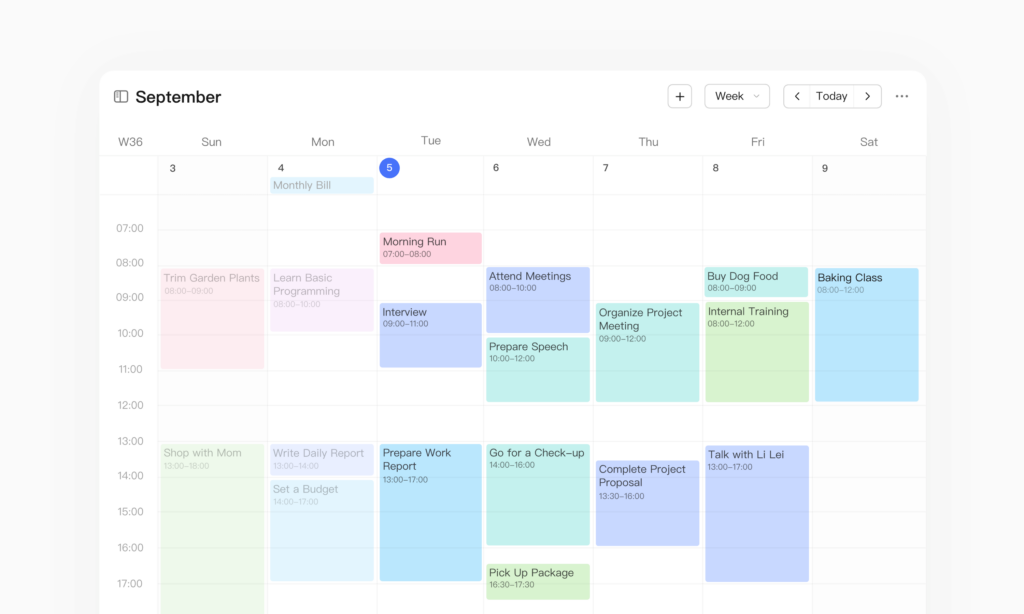Screen dimensions: 1024x614
Task: Jump to Today
Action: pyautogui.click(x=831, y=96)
